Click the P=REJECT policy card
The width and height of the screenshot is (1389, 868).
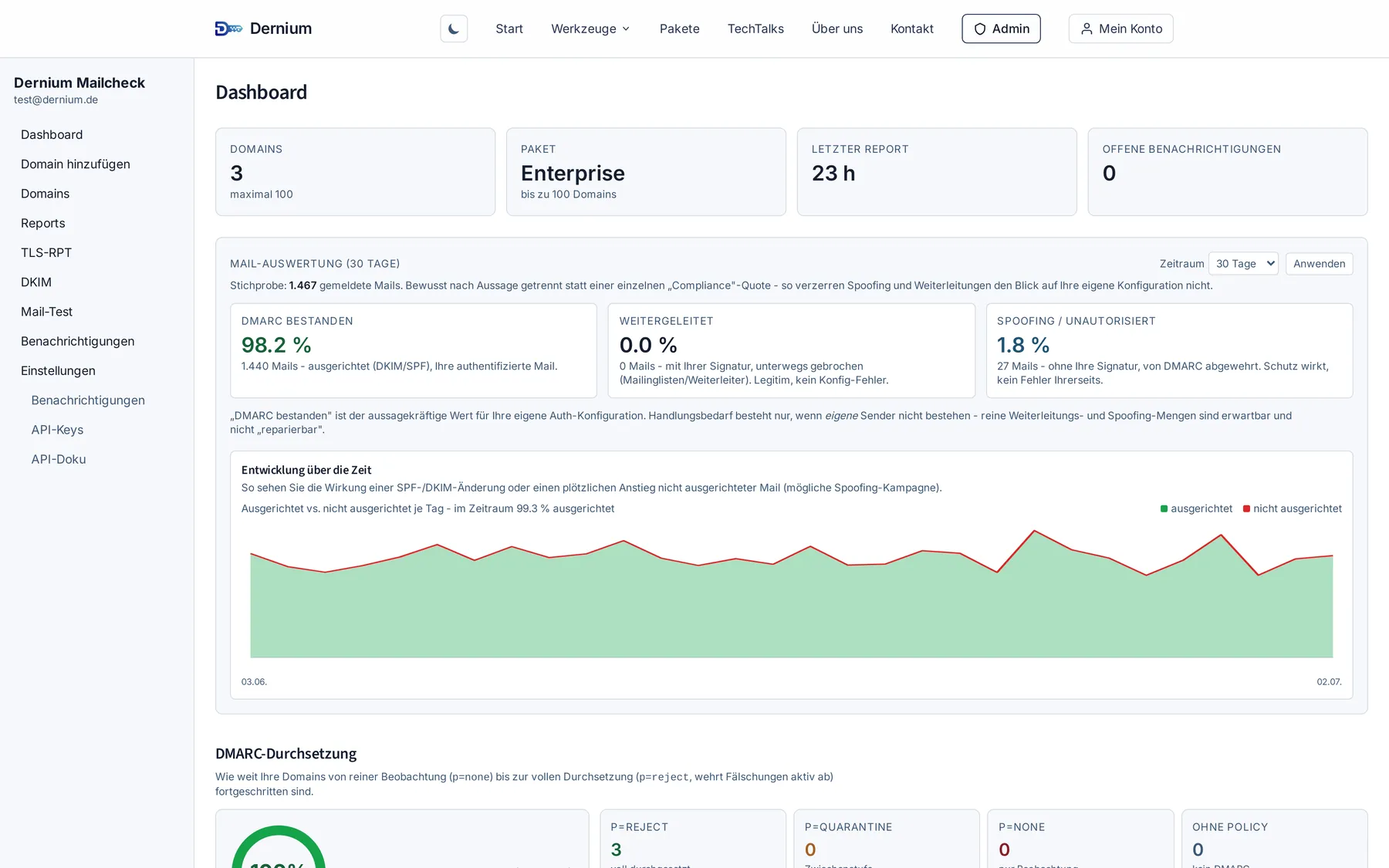click(693, 839)
